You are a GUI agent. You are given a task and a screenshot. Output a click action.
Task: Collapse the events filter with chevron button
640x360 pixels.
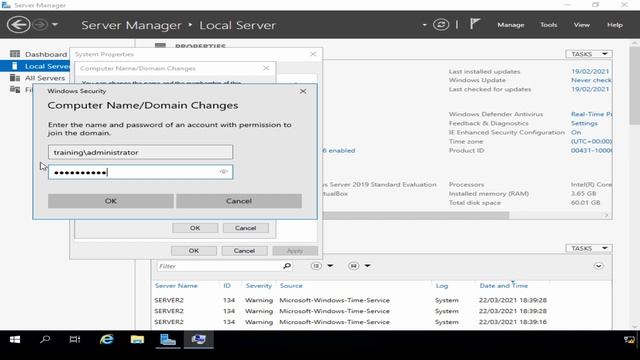pos(598,266)
